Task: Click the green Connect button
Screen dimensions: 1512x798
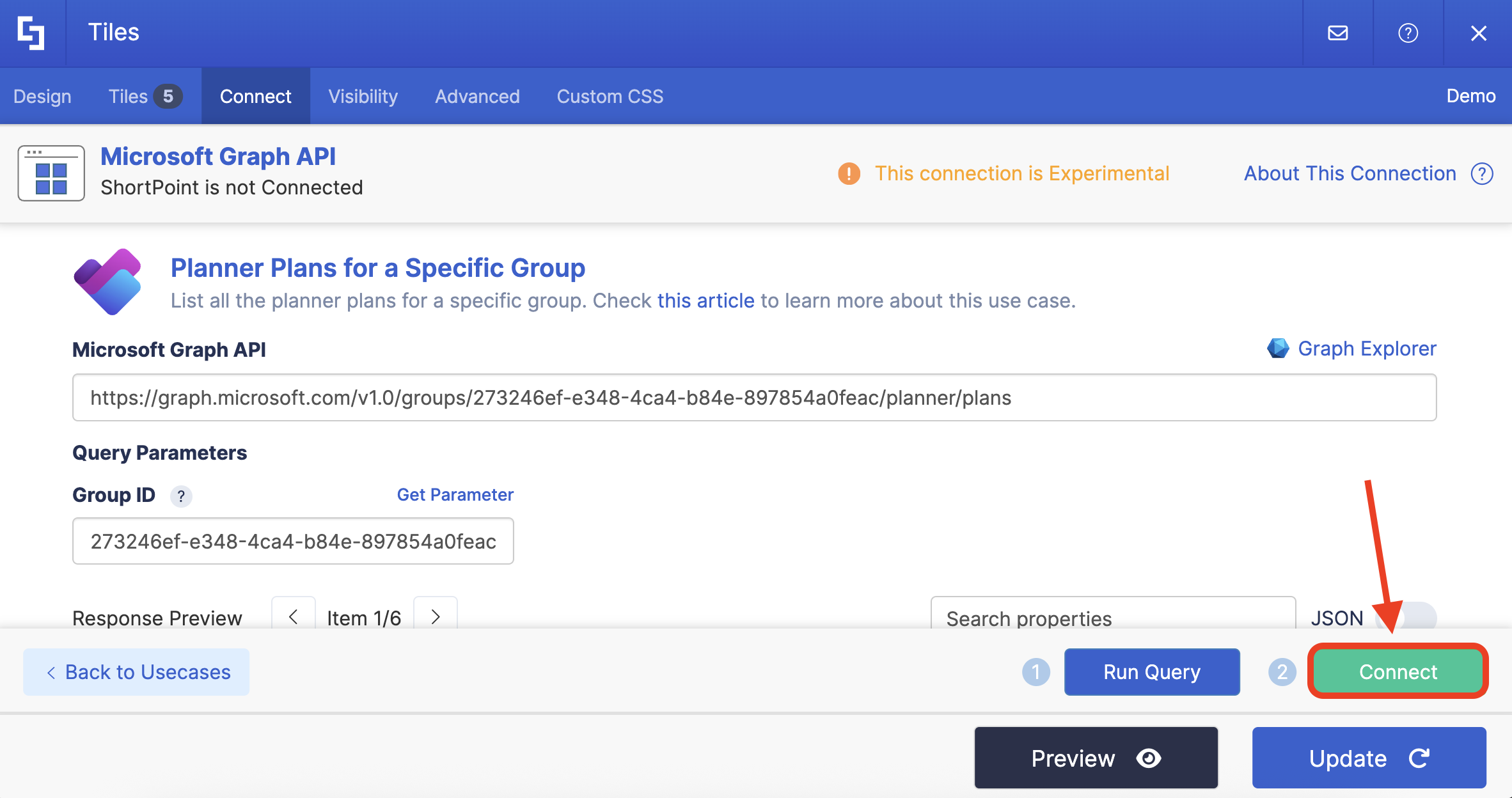Action: coord(1398,671)
